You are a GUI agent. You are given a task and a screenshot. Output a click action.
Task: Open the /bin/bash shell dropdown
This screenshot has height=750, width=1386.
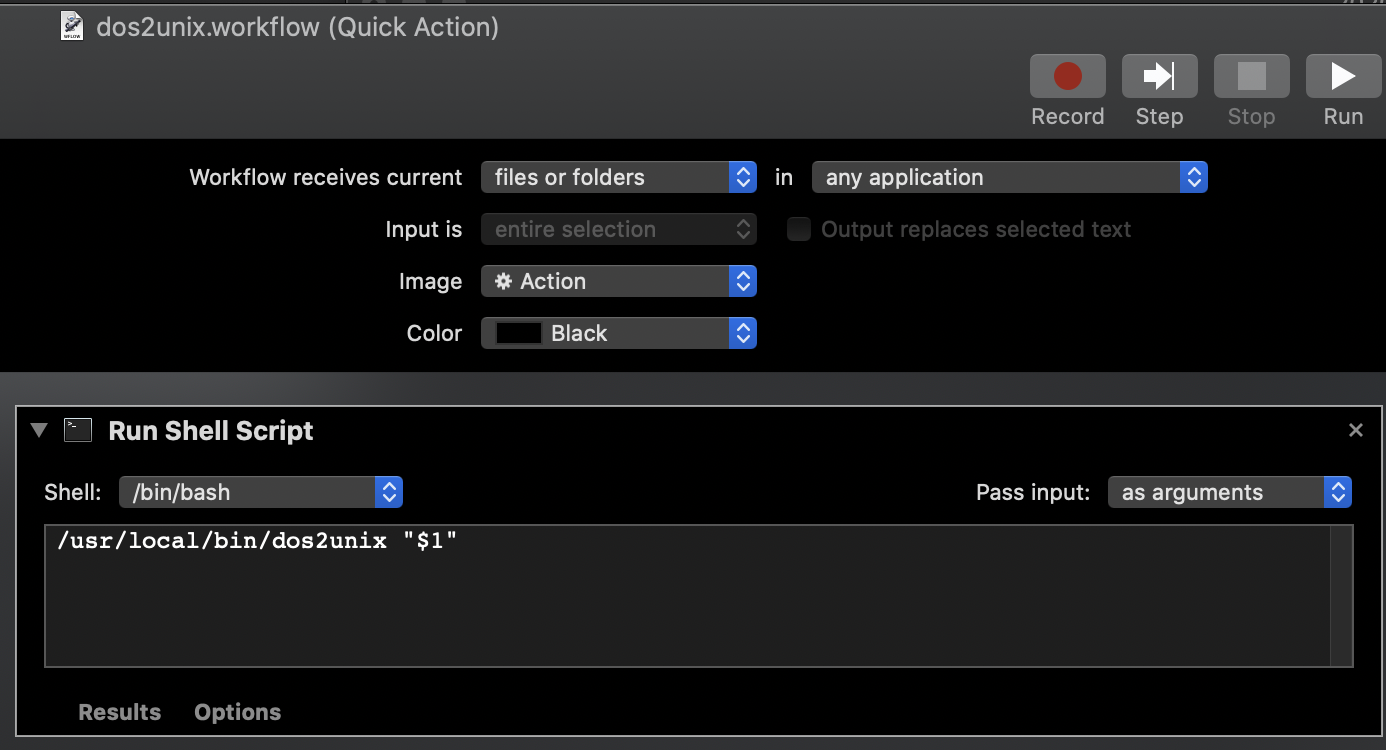[261, 492]
